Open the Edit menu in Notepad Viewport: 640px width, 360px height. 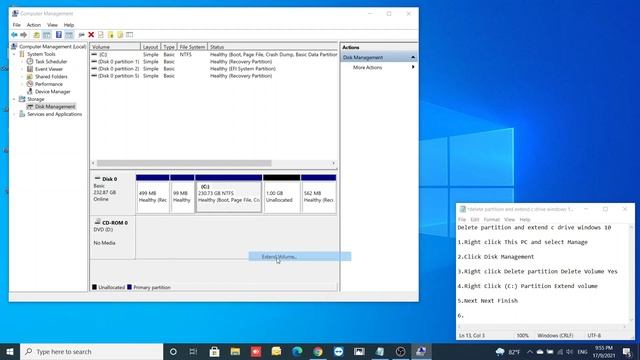click(475, 220)
